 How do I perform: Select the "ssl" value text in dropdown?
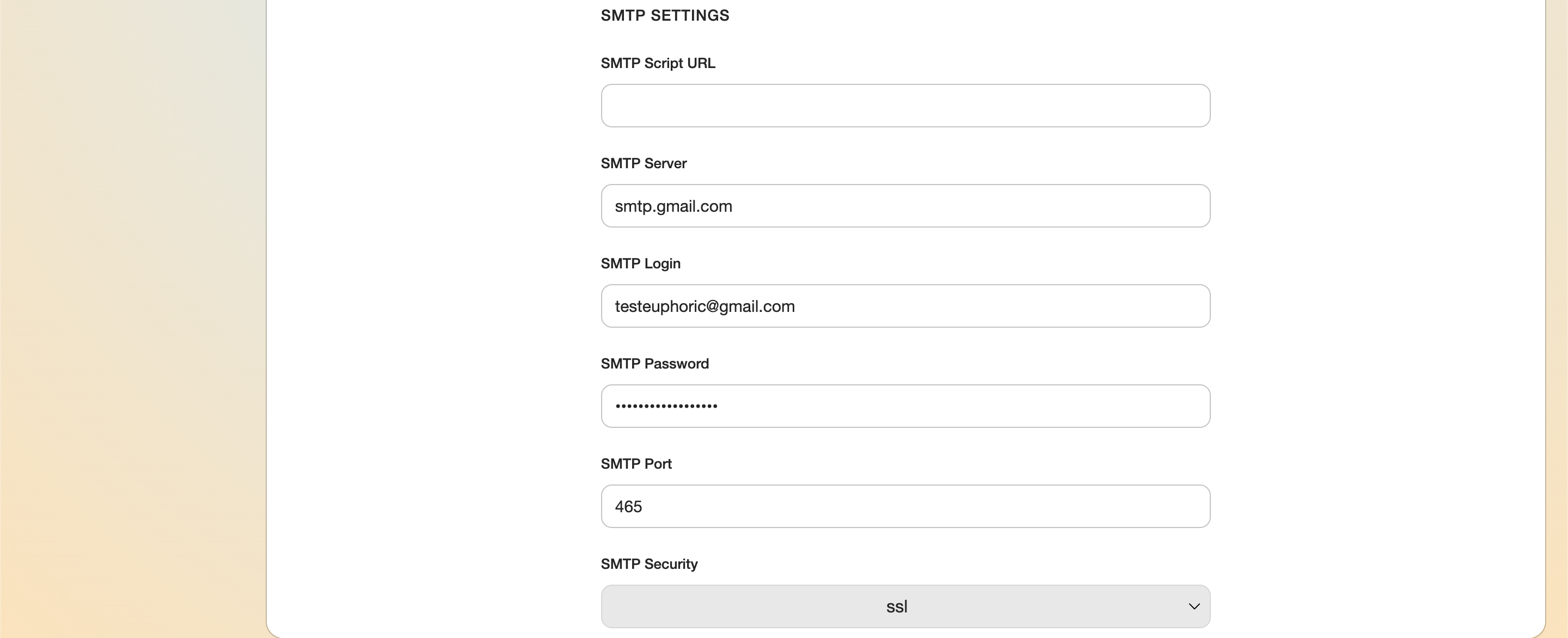point(897,606)
